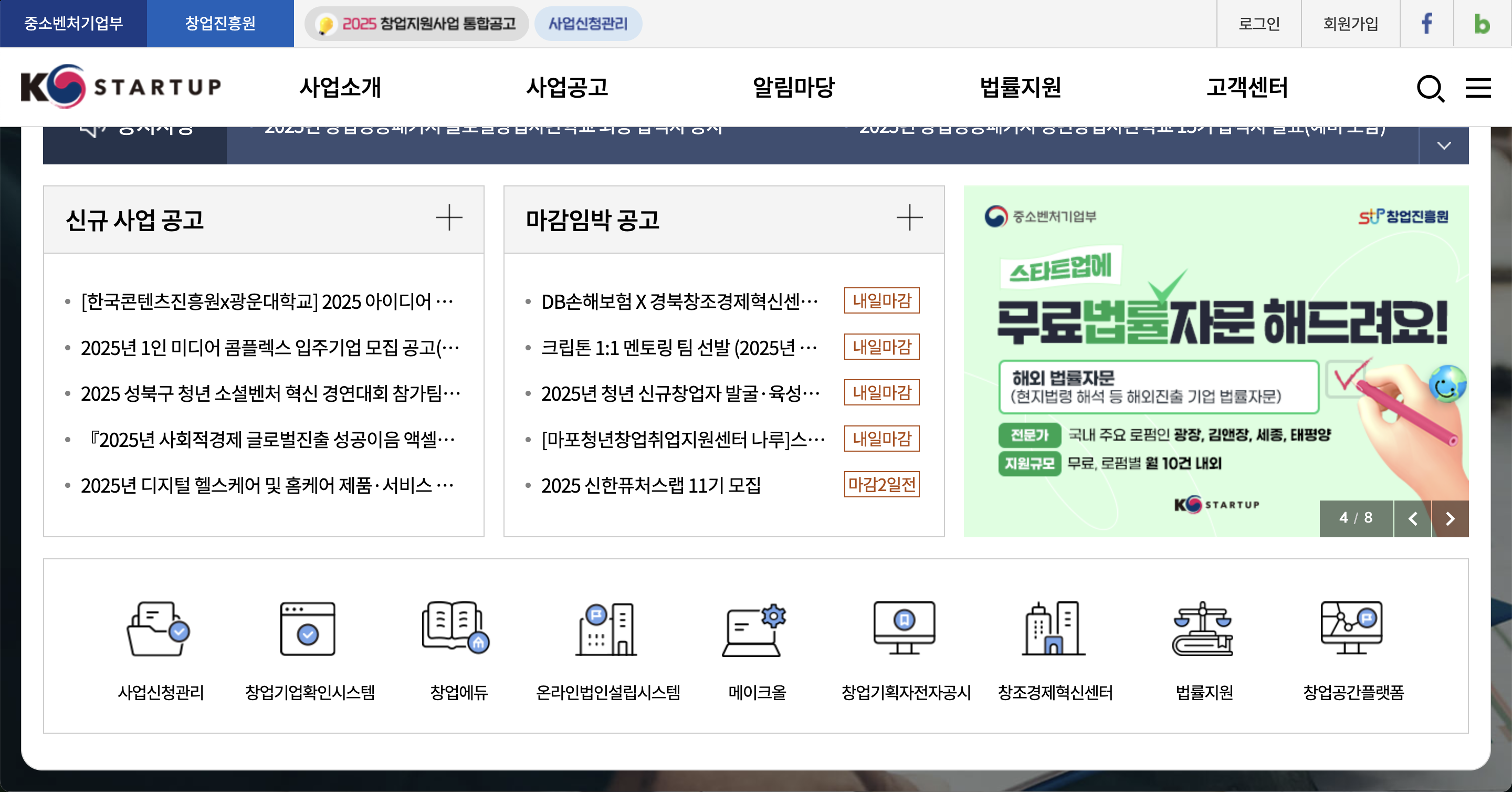This screenshot has height=792, width=1512.
Task: Open the search magnifier icon
Action: pyautogui.click(x=1430, y=89)
